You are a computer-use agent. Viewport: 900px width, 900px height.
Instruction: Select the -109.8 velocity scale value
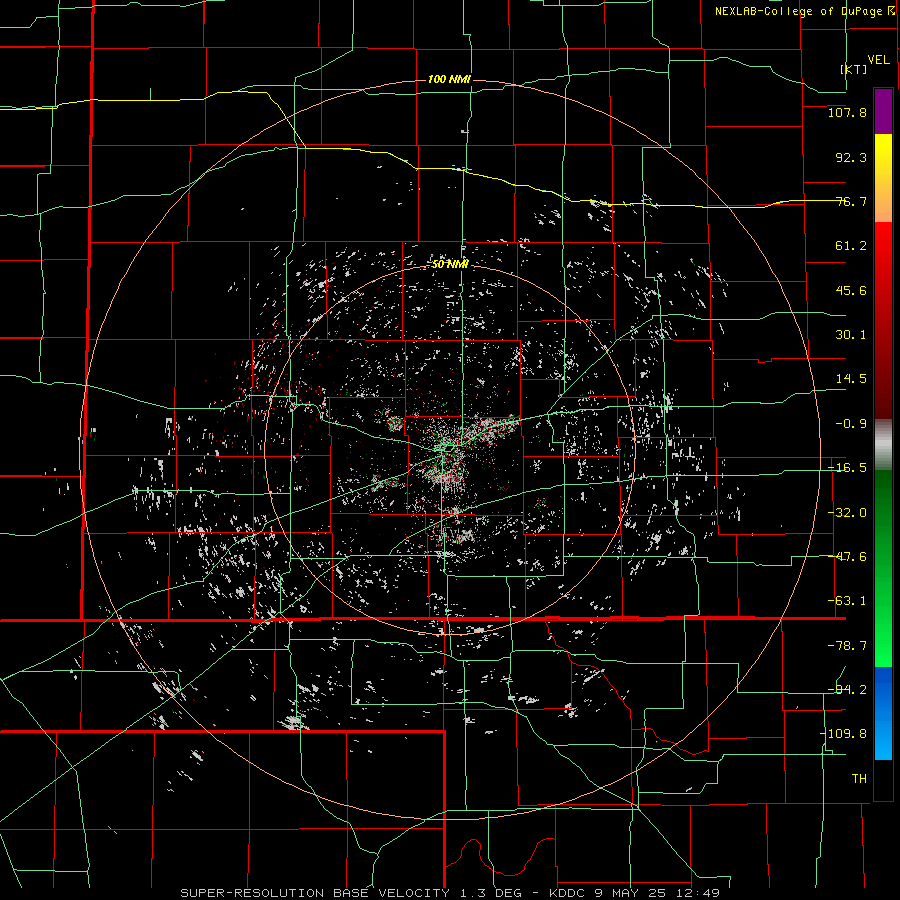[x=843, y=734]
